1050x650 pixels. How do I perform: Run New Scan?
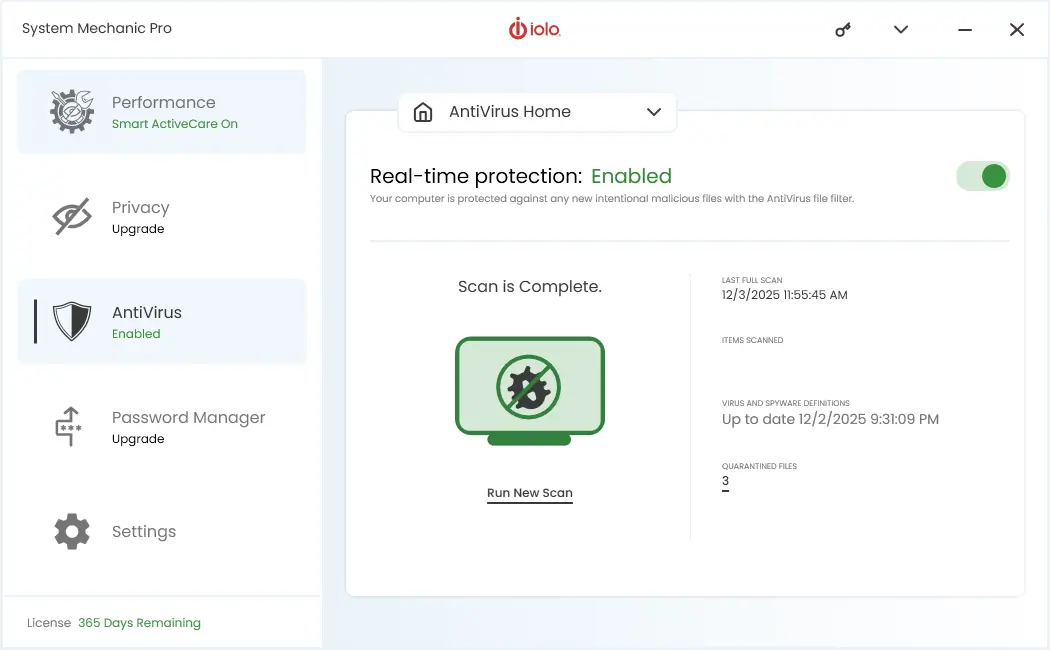coord(529,492)
